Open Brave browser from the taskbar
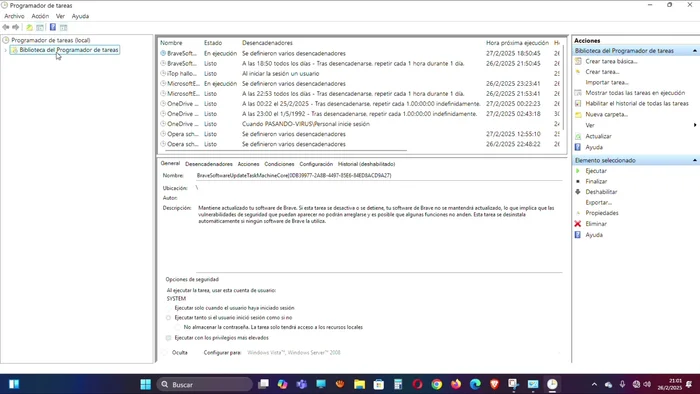Viewport: 700px width, 394px height. coord(494,384)
